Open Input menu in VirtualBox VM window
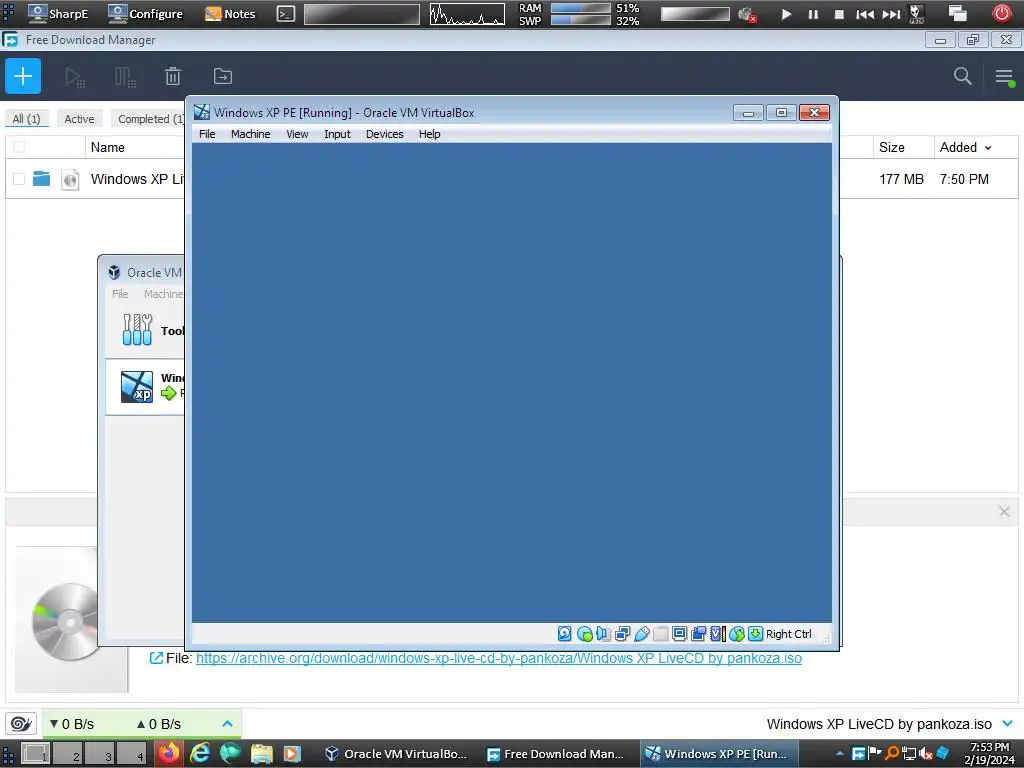Viewport: 1024px width, 768px height. (x=337, y=134)
